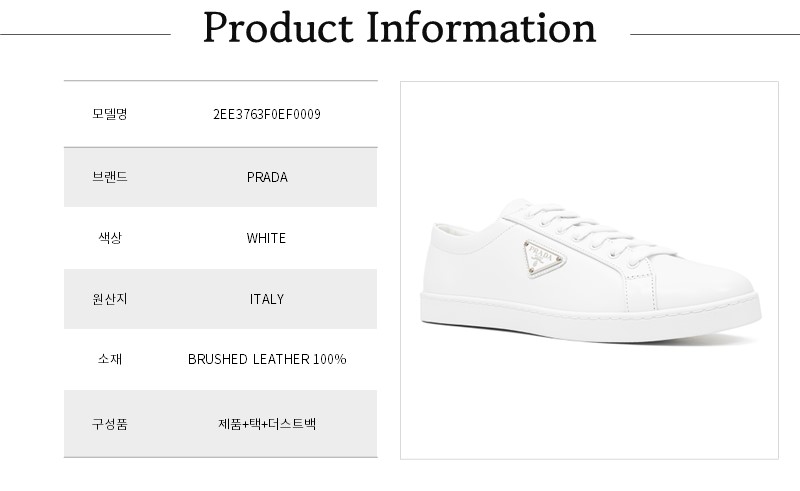Select the WHITE color value
Screen dimensions: 800x491
(267, 238)
